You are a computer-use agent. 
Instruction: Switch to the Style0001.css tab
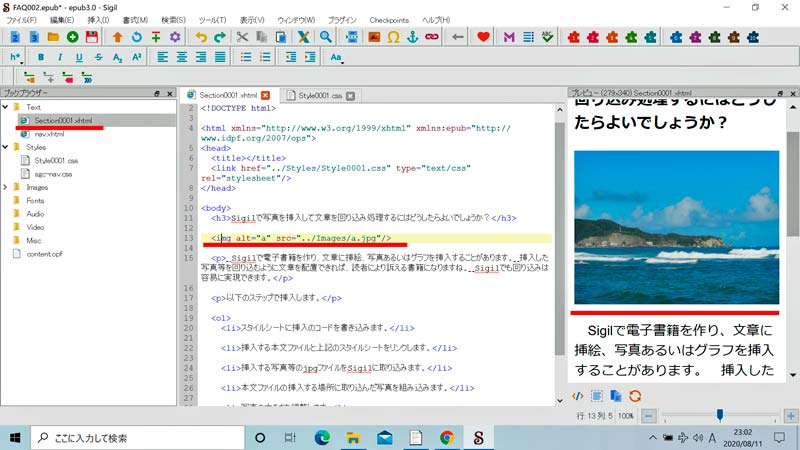click(320, 95)
